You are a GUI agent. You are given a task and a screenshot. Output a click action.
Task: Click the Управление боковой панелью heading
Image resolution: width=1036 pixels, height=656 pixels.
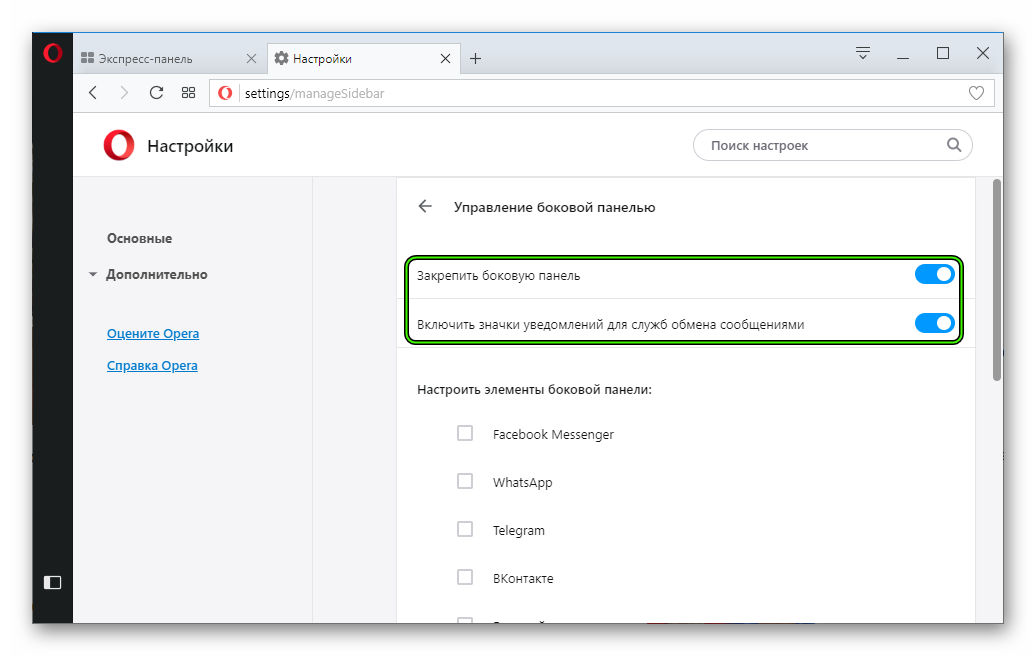coord(554,207)
